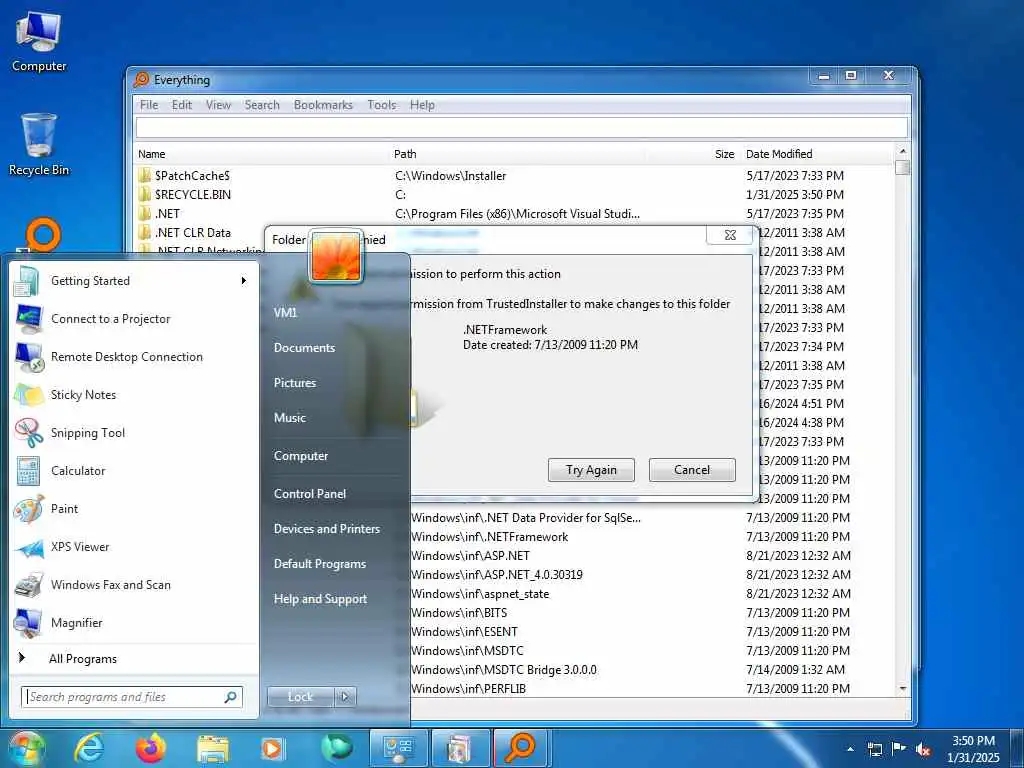Open the Edit menu in Everything

(x=182, y=105)
